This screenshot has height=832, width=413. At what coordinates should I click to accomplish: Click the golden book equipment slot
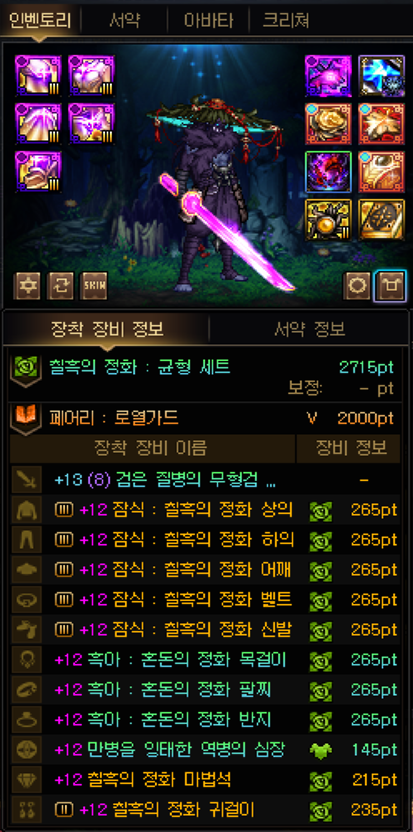pyautogui.click(x=381, y=220)
